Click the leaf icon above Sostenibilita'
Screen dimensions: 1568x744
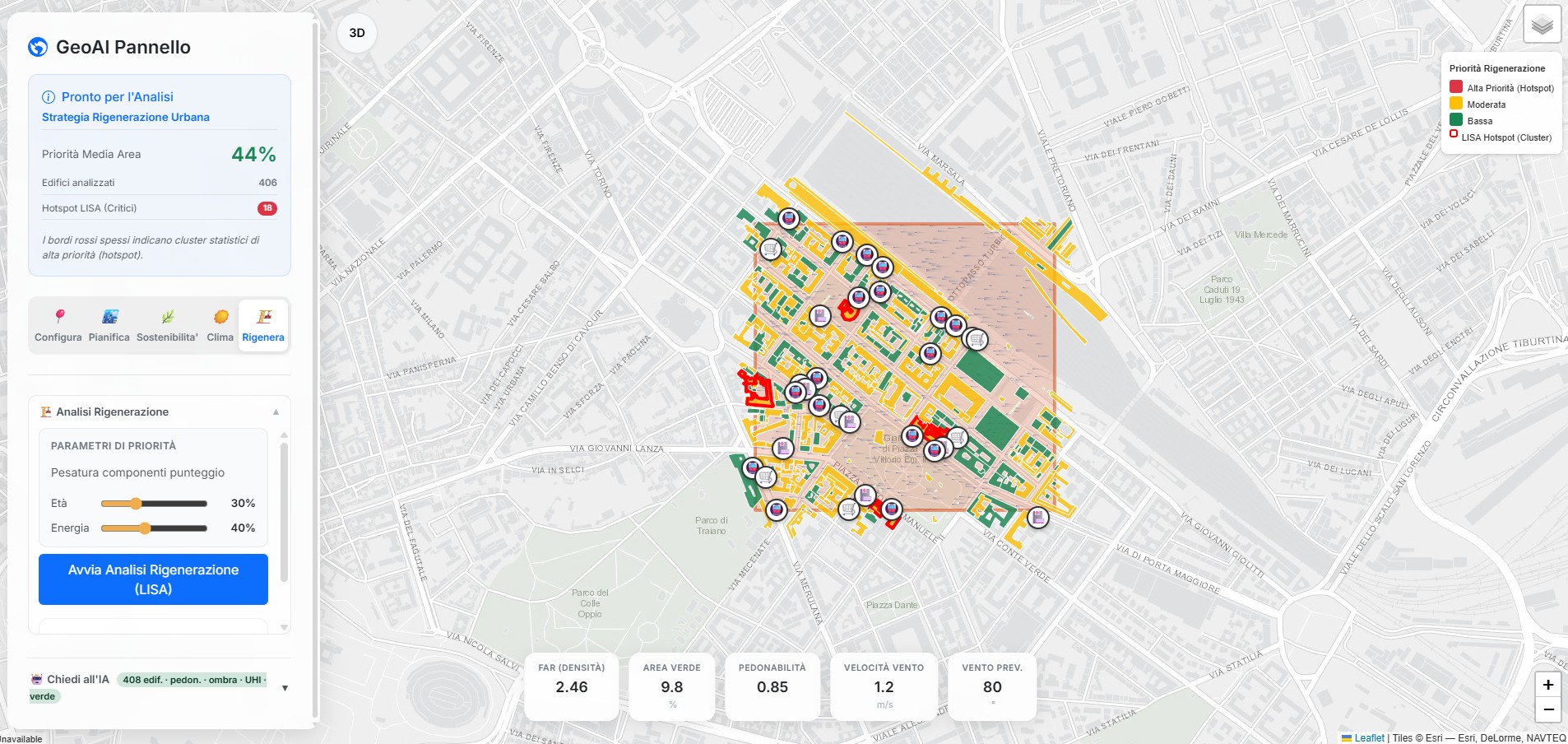click(168, 316)
